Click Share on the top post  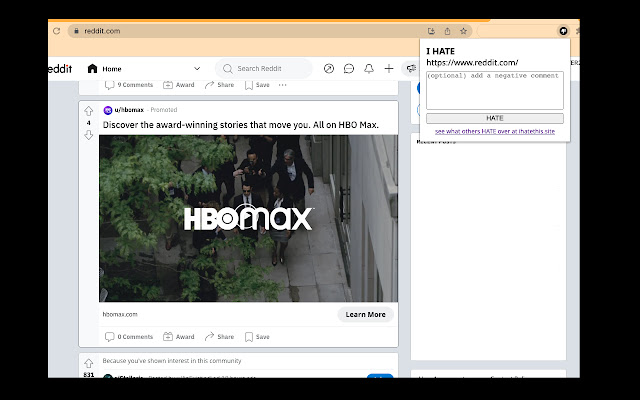[x=220, y=85]
